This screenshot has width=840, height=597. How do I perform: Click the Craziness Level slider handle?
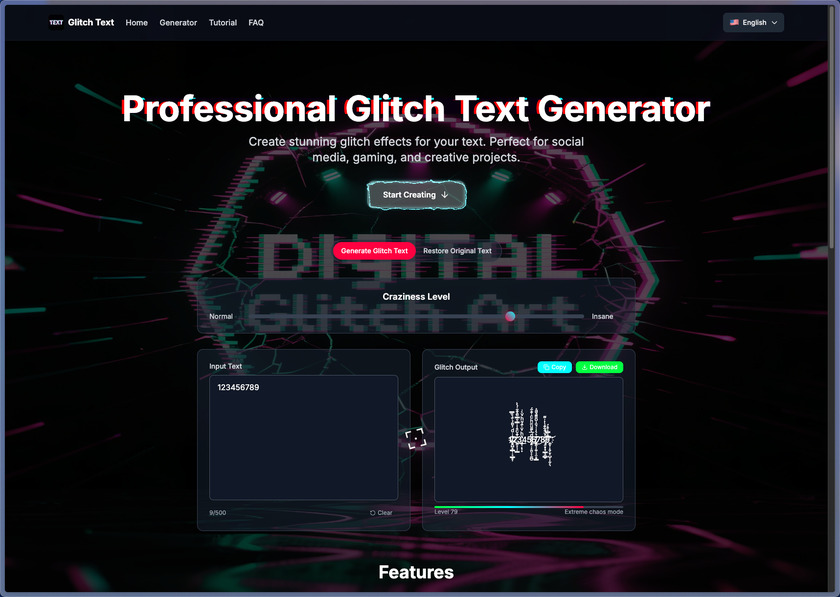coord(510,316)
